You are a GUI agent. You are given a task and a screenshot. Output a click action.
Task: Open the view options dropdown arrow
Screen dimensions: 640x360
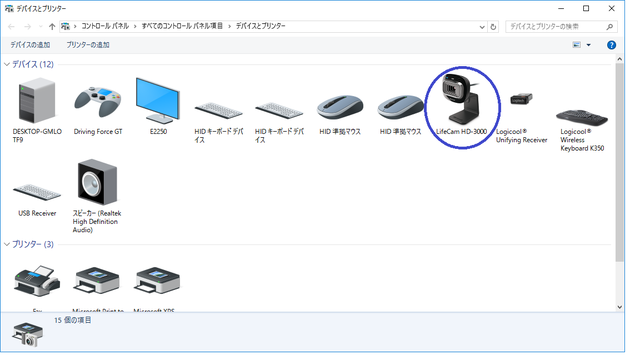(x=589, y=45)
